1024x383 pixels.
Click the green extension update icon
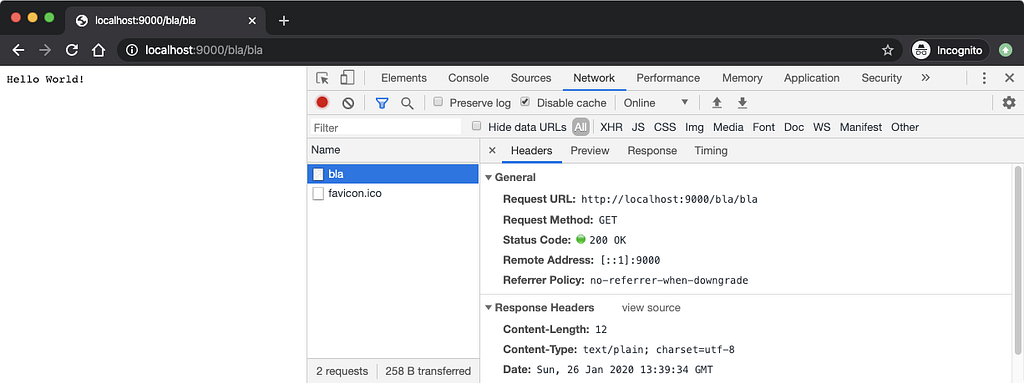pos(1006,50)
